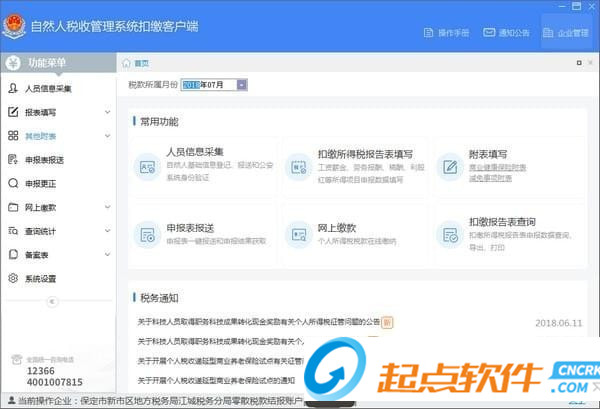Open the 商业健康保险附表 link
Image resolution: width=600 pixels, height=409 pixels.
[497, 168]
